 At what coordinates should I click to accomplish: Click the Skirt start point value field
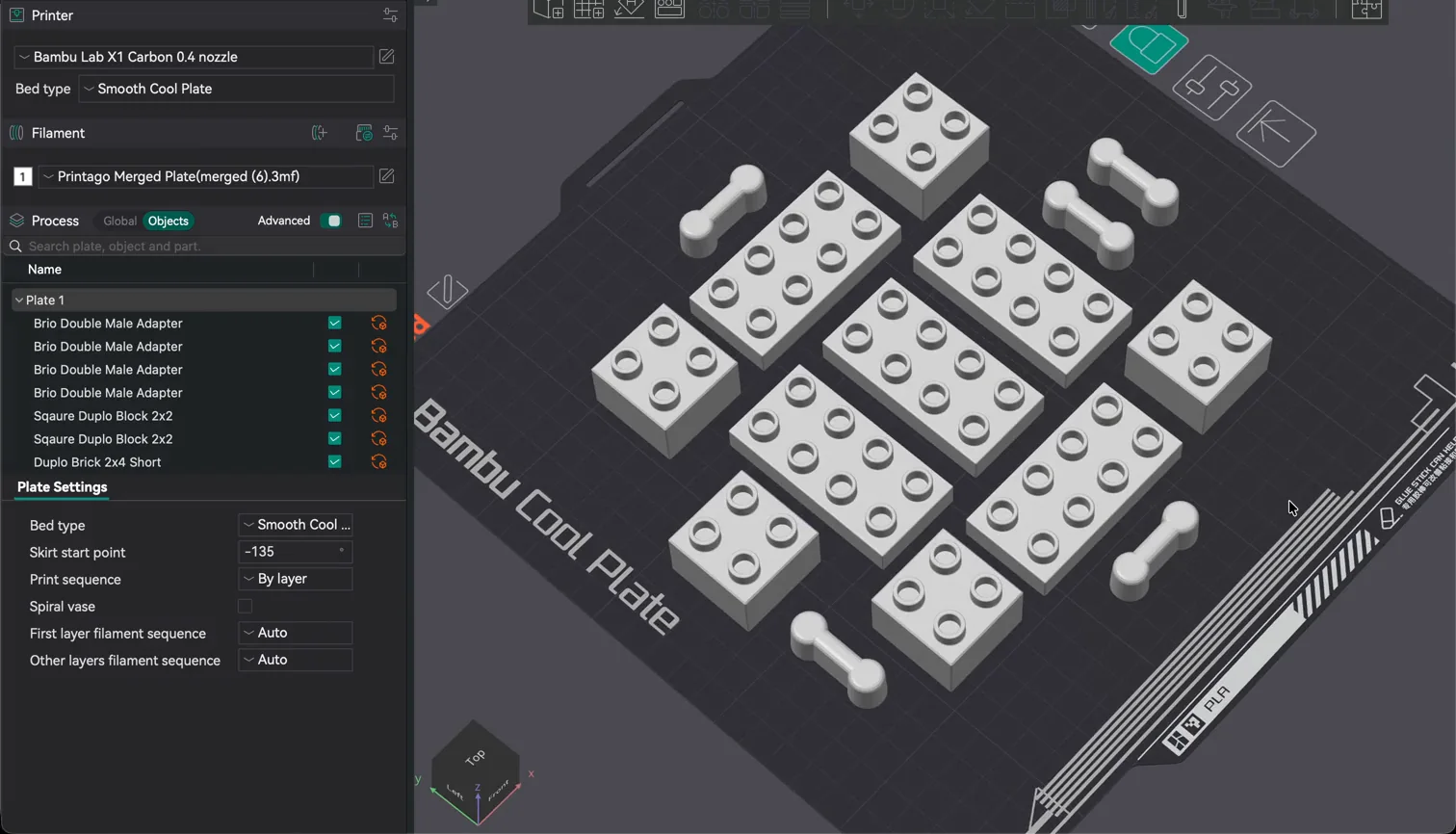coord(295,552)
